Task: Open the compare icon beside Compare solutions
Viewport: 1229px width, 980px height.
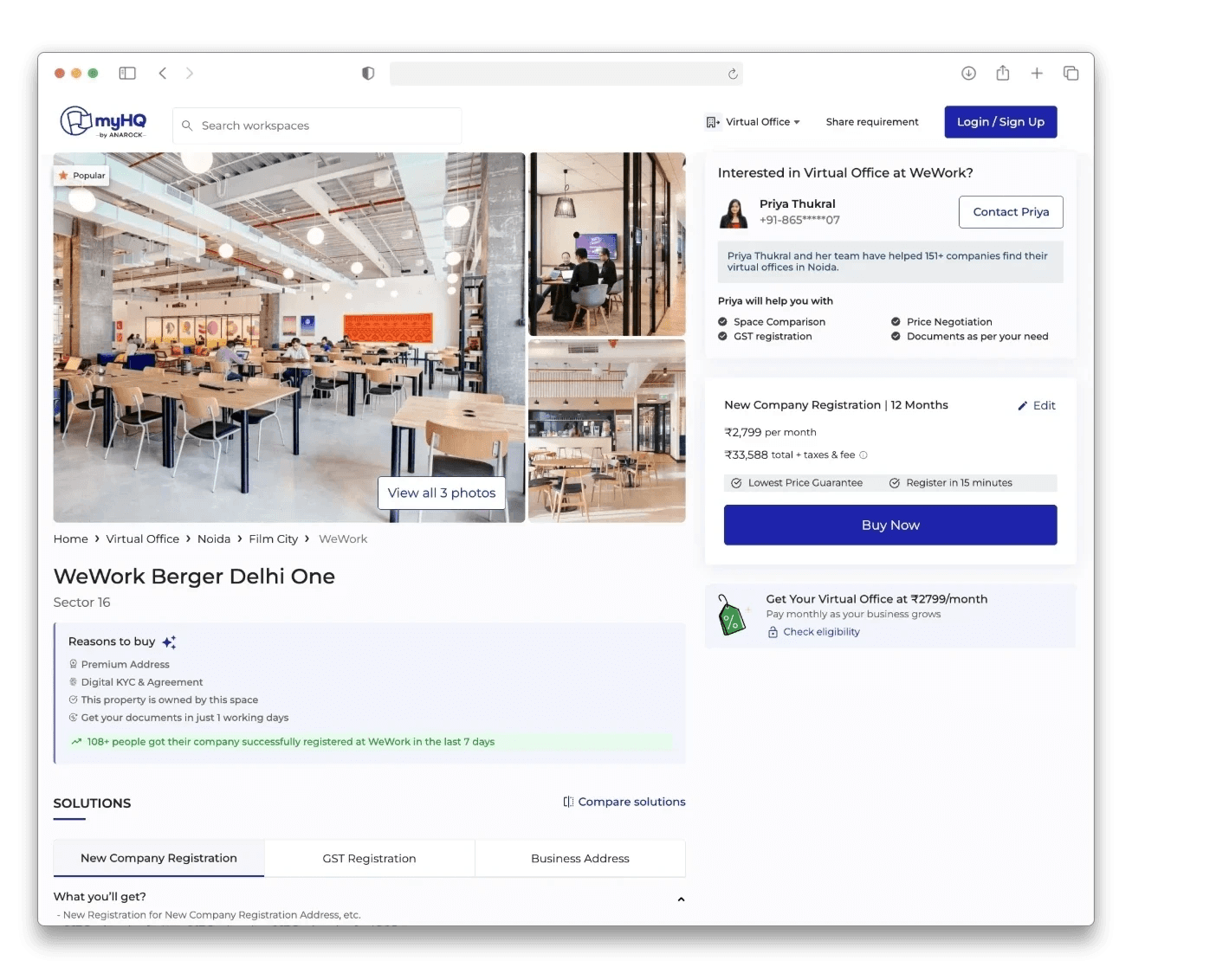Action: click(x=568, y=803)
